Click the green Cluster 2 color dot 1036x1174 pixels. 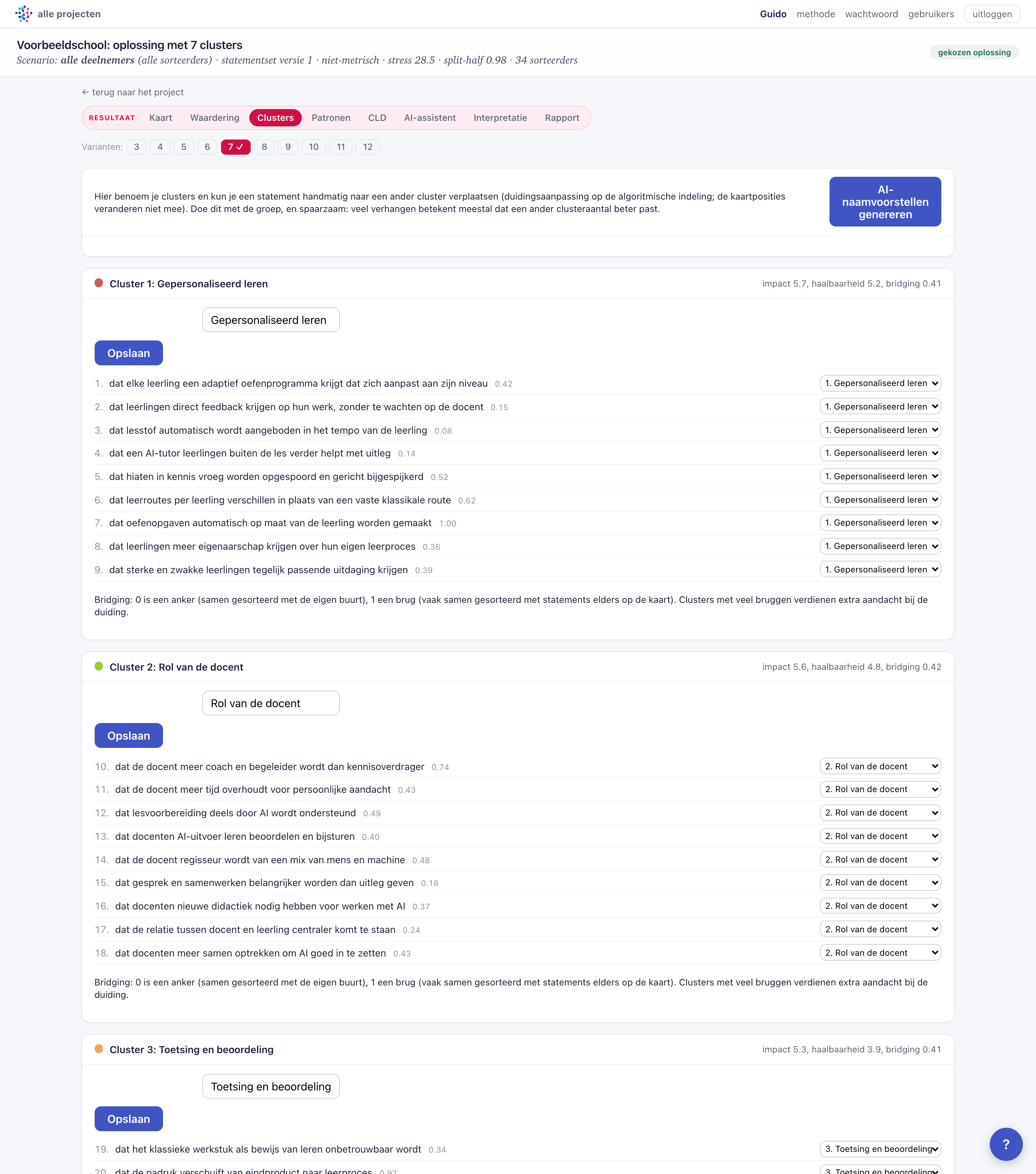[99, 666]
